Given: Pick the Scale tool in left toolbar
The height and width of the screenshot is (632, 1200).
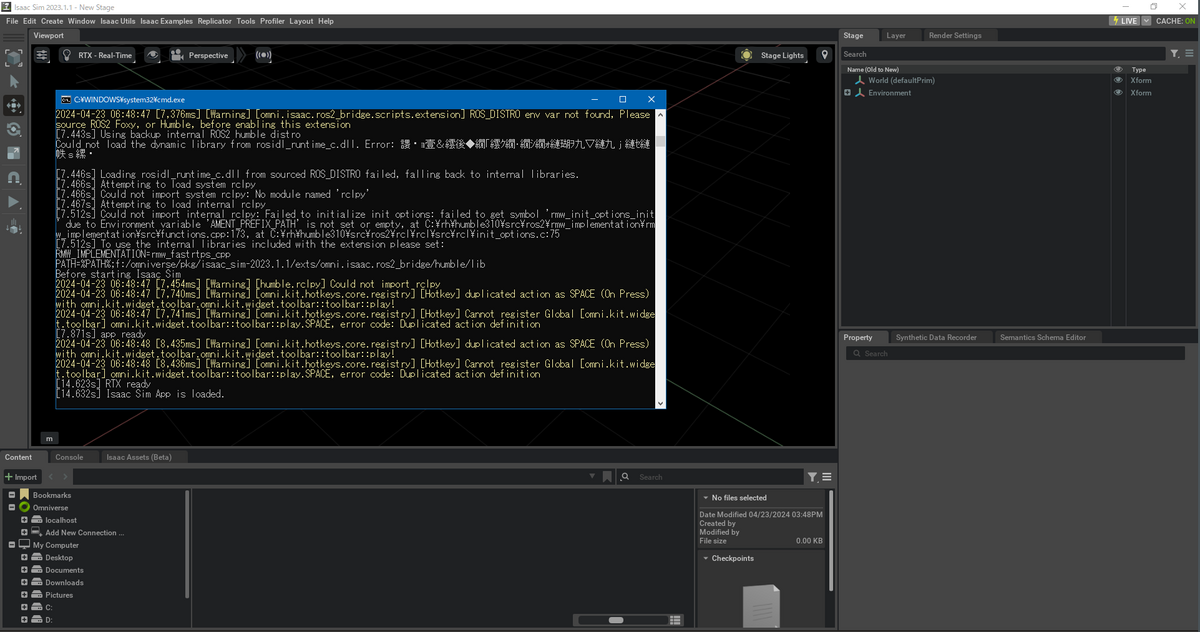Looking at the screenshot, I should click(14, 153).
